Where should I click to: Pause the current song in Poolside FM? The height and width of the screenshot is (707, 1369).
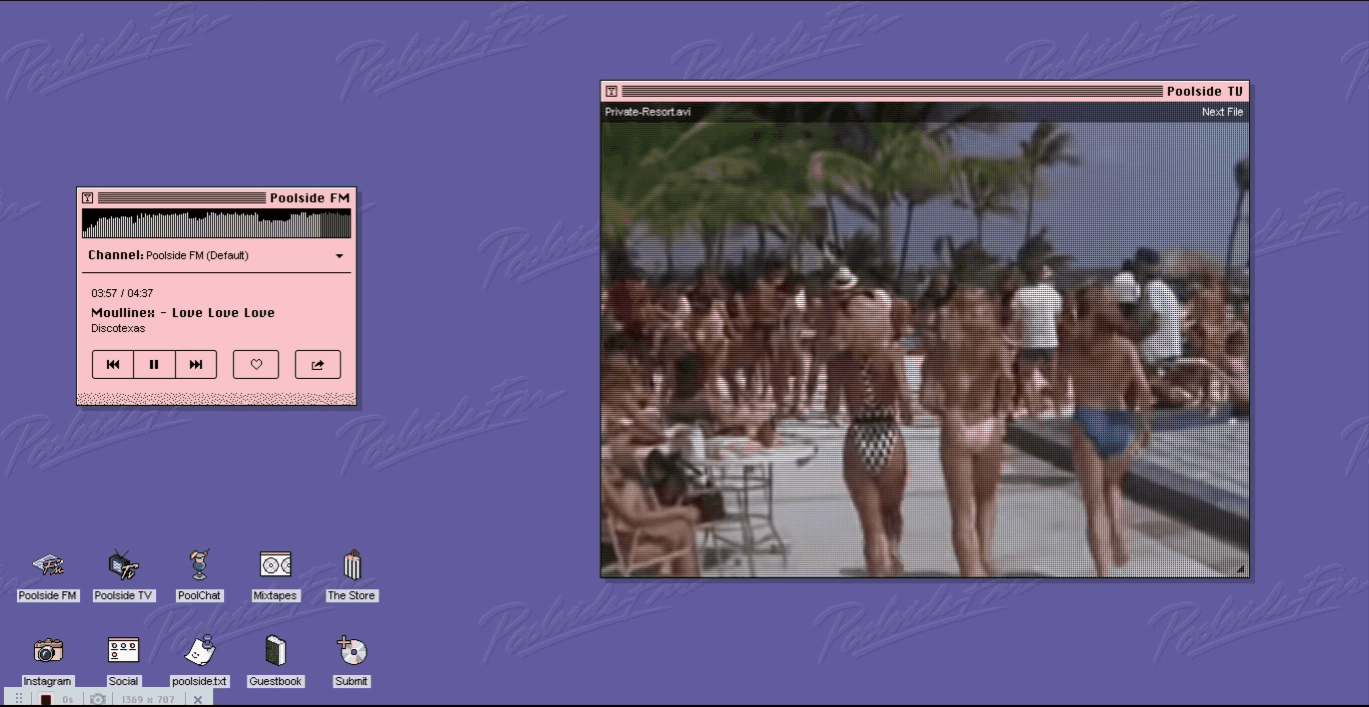click(154, 365)
